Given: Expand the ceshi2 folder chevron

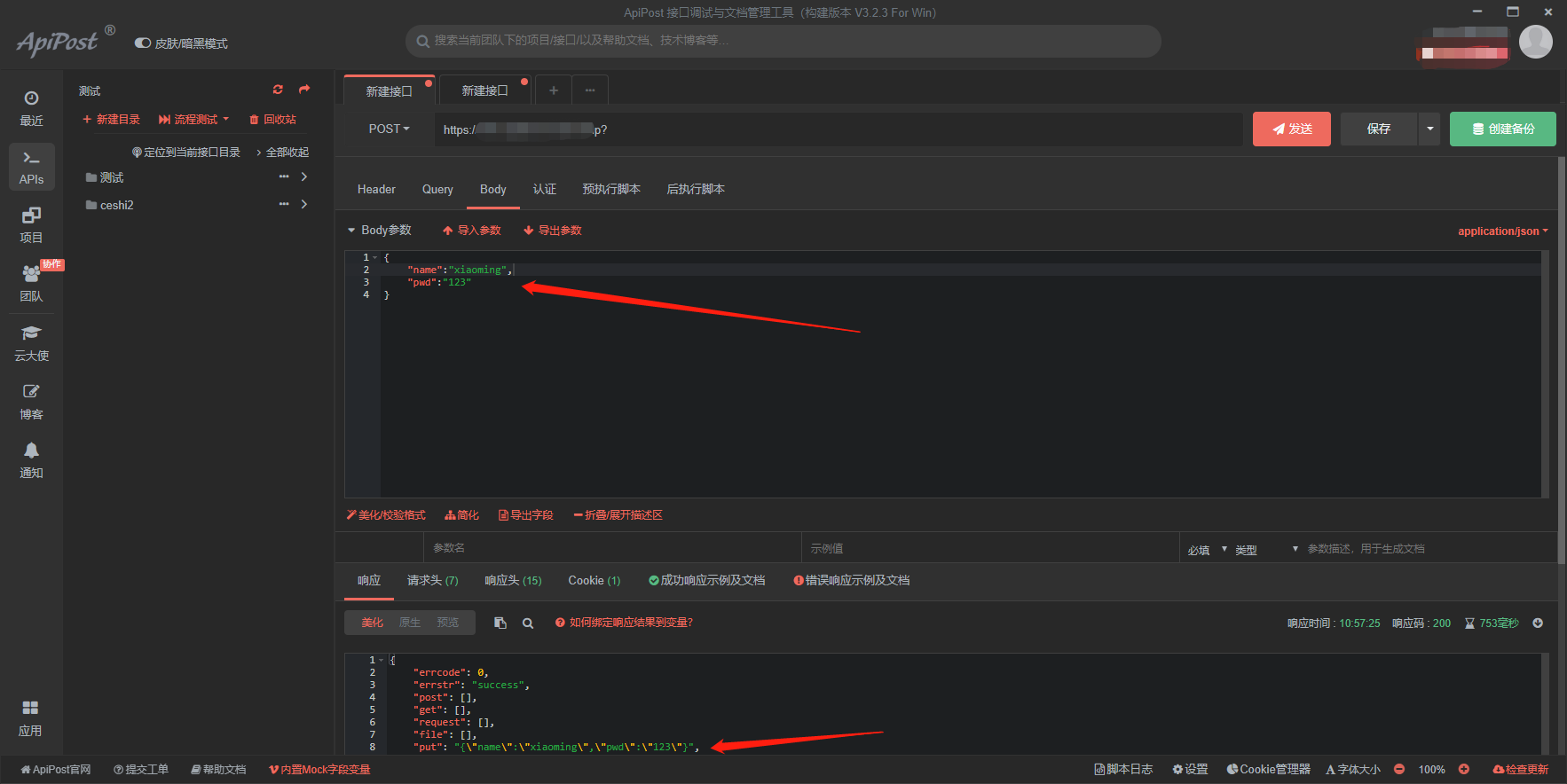Looking at the screenshot, I should pyautogui.click(x=304, y=205).
